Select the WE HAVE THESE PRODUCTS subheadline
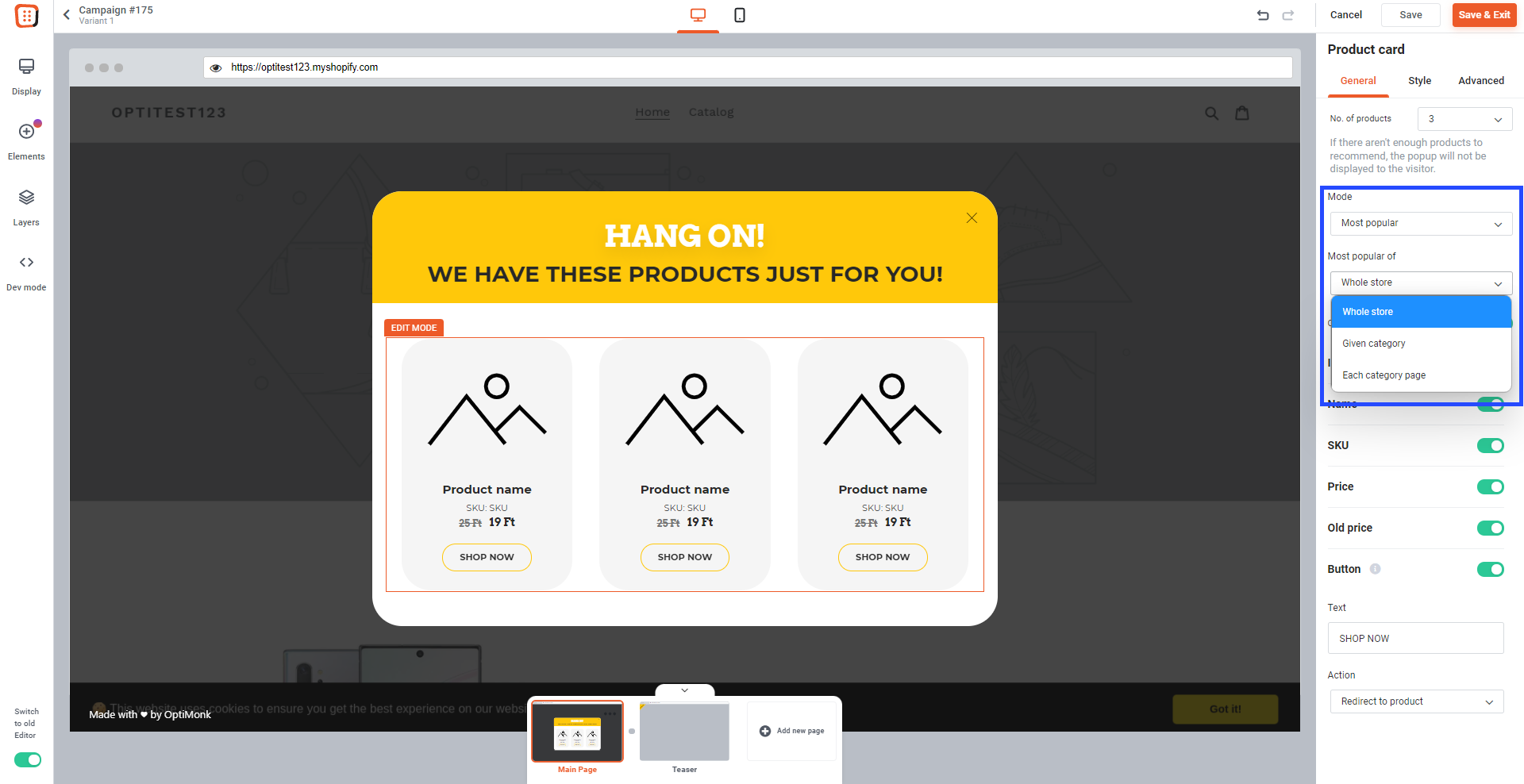Image resolution: width=1524 pixels, height=784 pixels. tap(685, 275)
